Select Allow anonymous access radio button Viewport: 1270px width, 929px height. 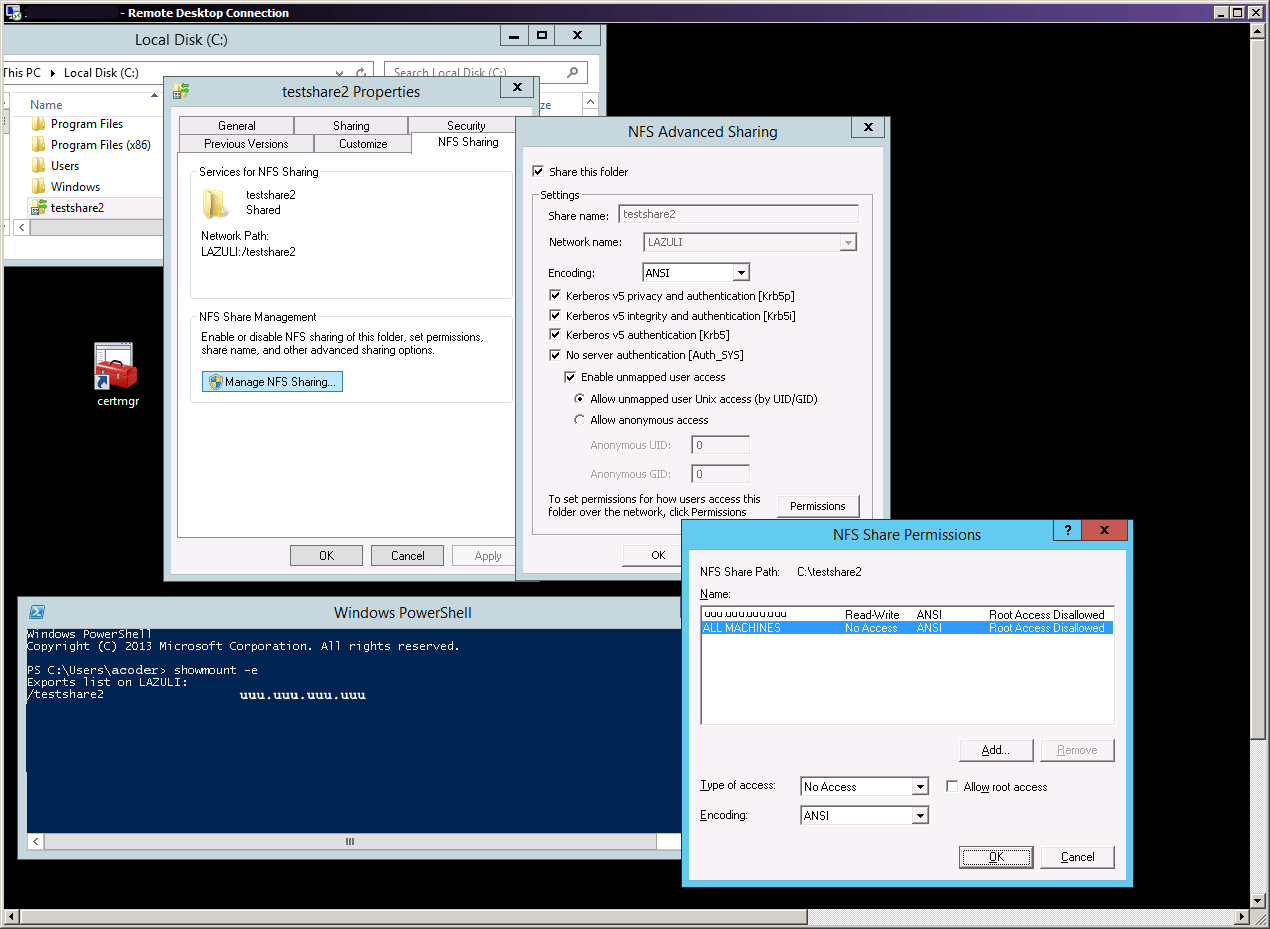(579, 420)
